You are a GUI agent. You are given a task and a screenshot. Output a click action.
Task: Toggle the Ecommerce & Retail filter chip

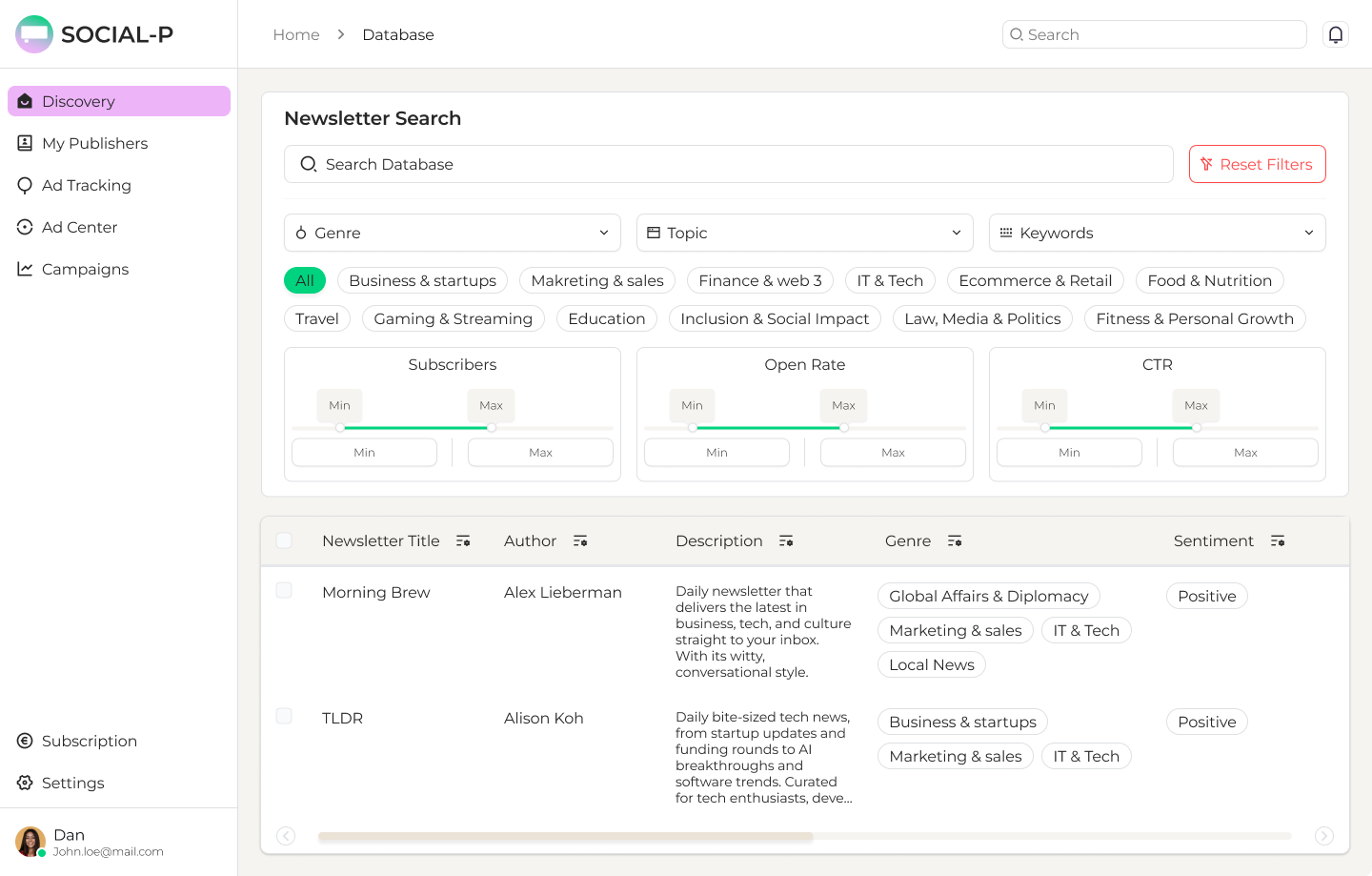(1036, 280)
